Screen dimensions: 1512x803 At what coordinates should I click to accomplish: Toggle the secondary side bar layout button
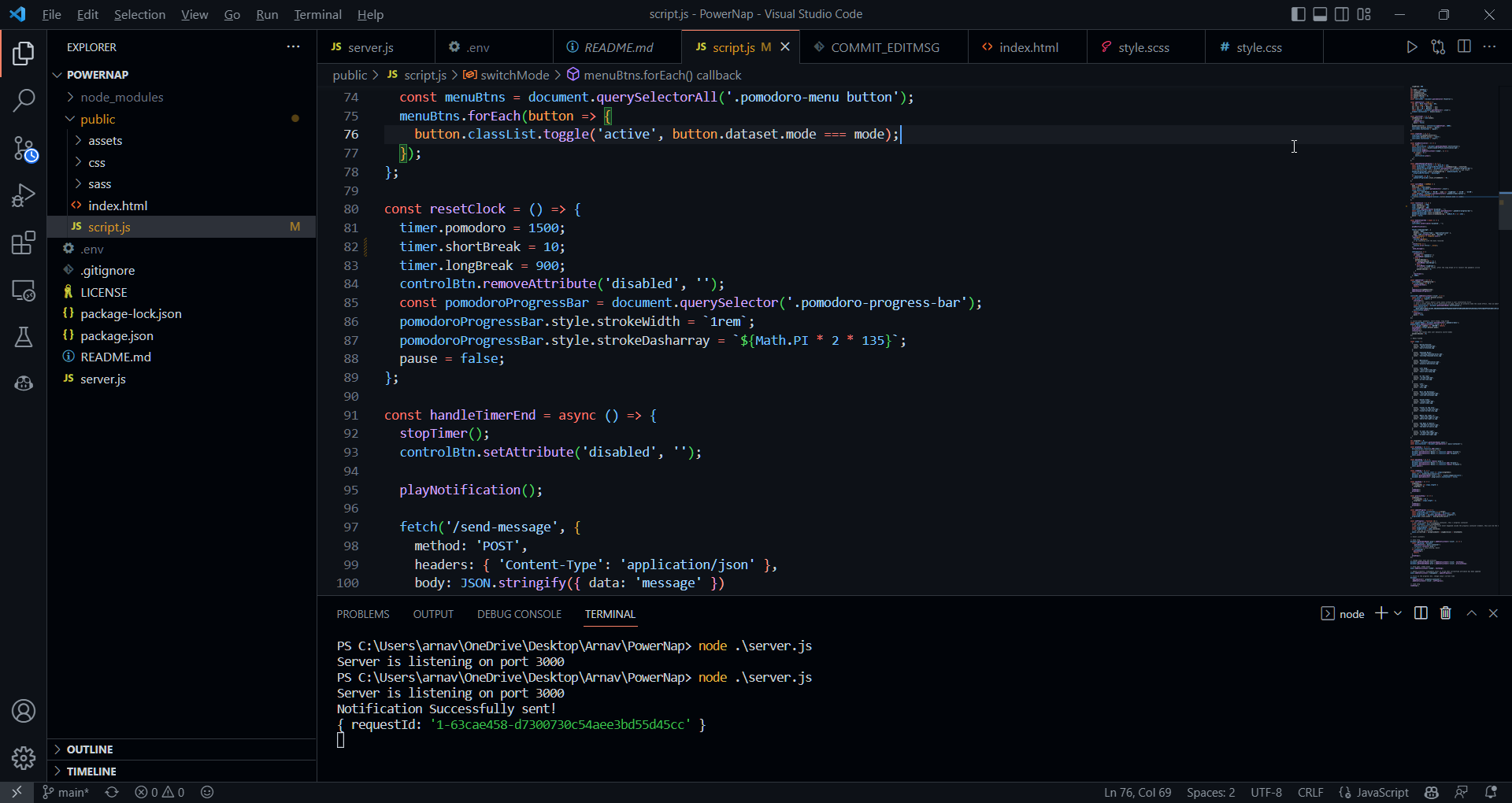pos(1342,14)
